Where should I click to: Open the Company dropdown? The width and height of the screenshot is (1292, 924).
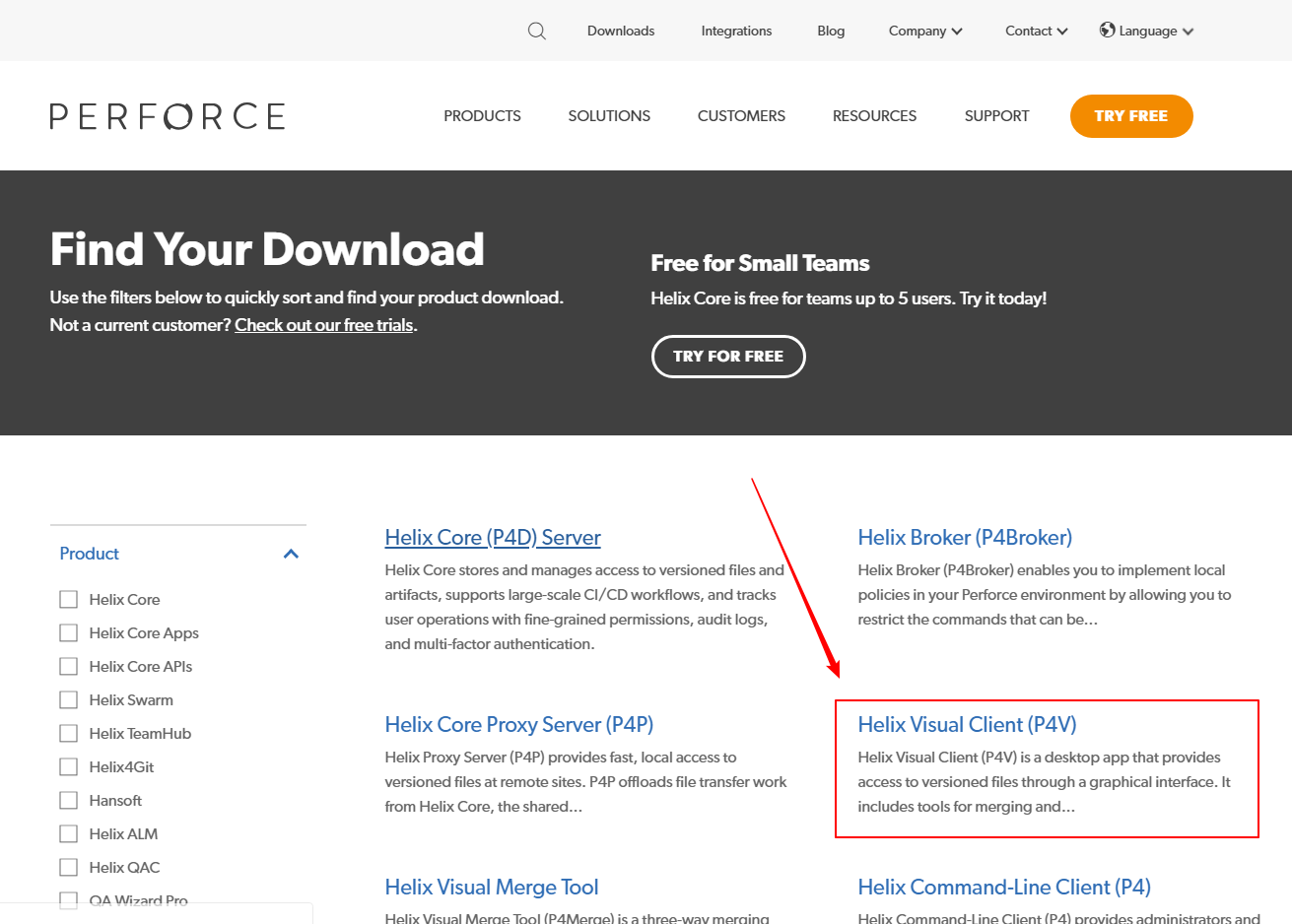tap(923, 31)
